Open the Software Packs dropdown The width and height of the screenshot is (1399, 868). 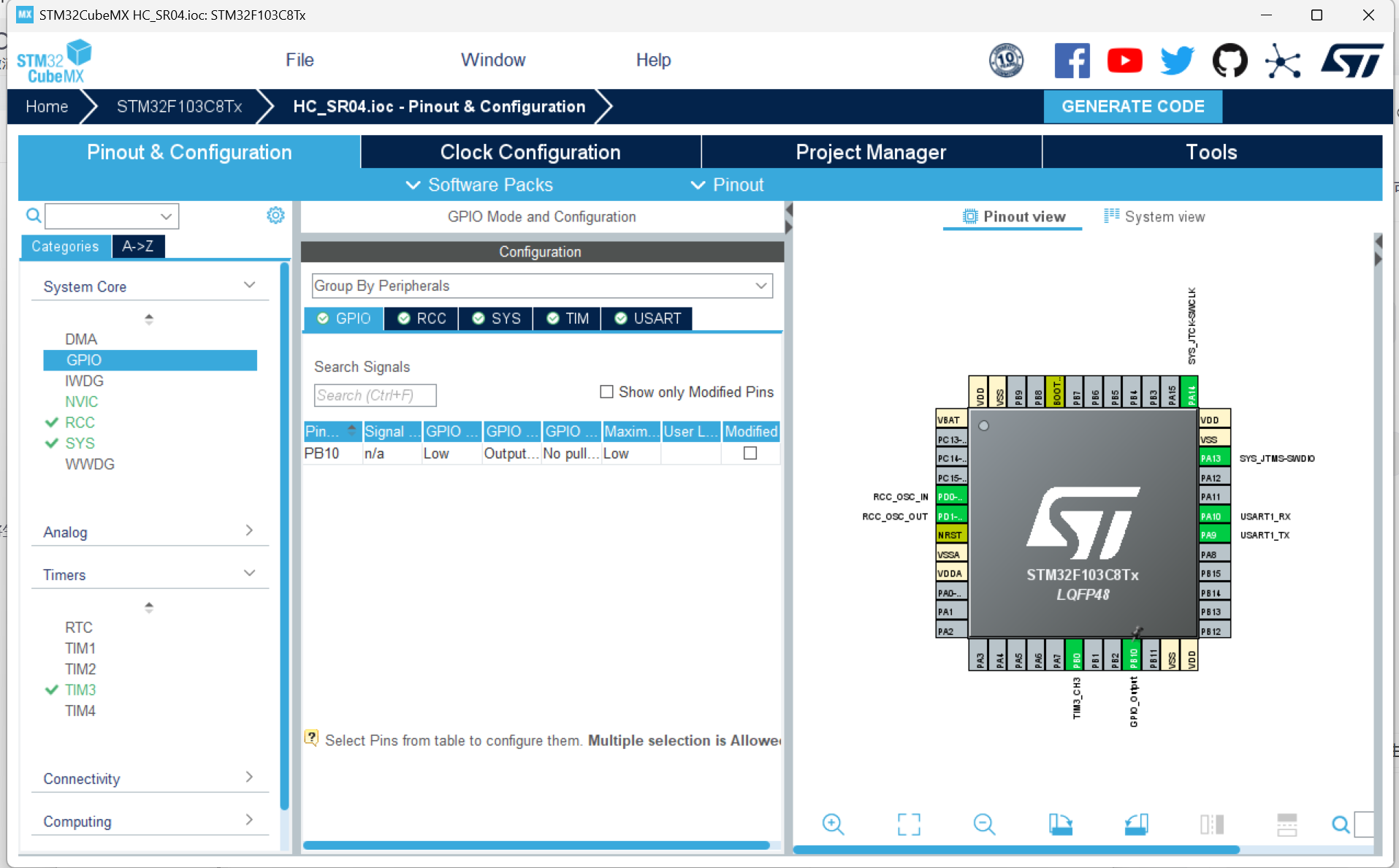479,185
